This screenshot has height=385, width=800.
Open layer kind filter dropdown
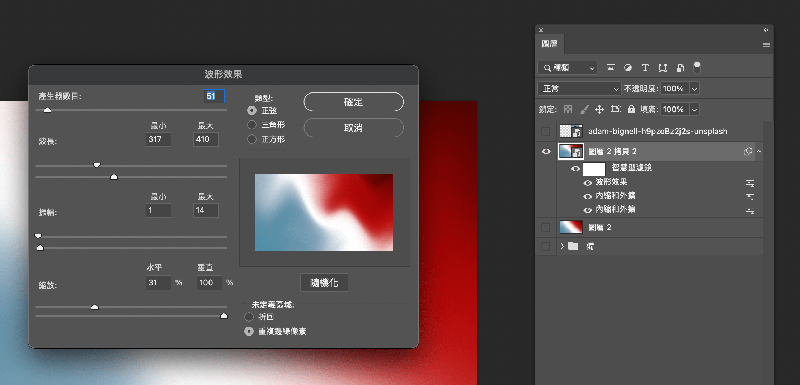tap(567, 67)
